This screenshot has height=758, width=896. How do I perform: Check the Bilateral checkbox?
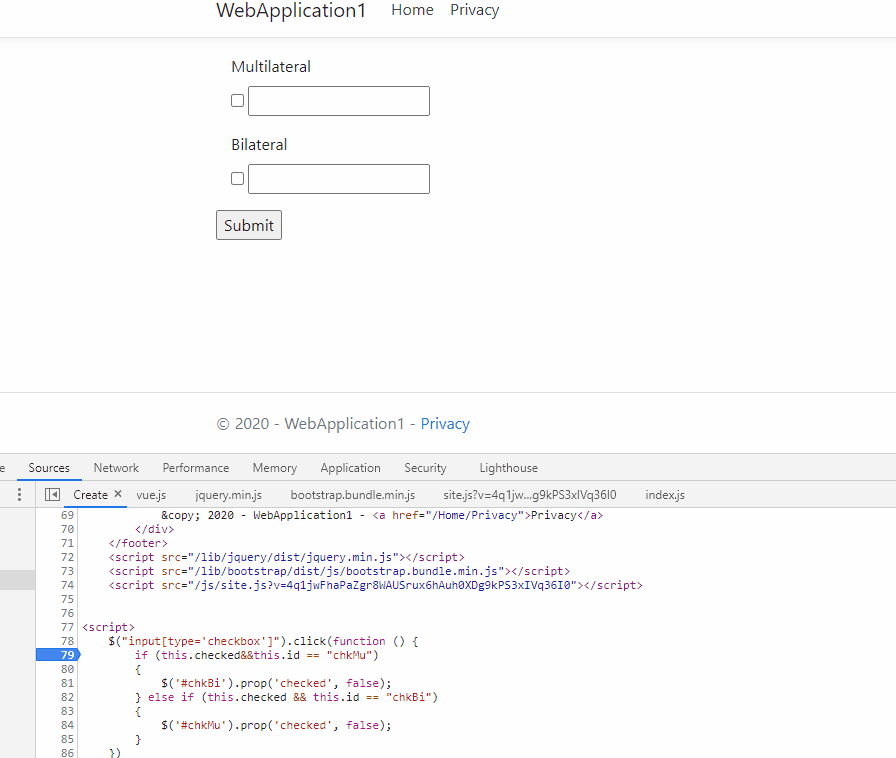(238, 178)
